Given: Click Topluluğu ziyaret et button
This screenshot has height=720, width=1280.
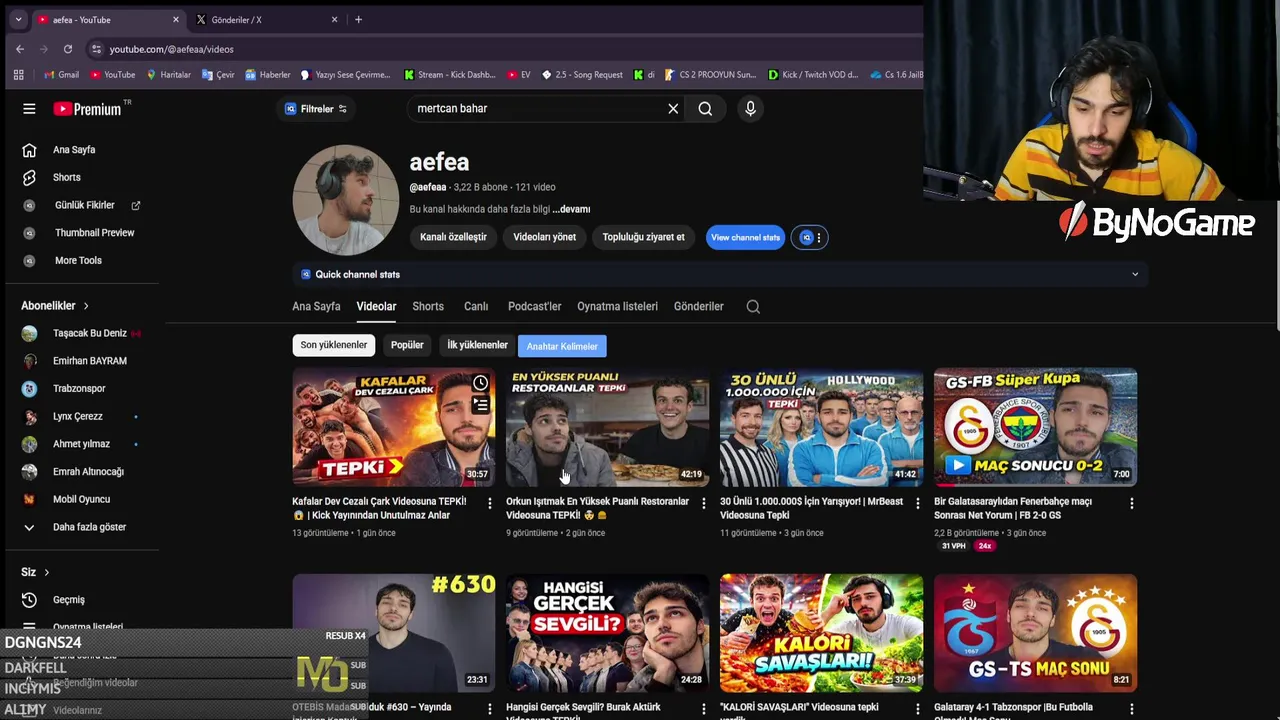Looking at the screenshot, I should click(x=643, y=237).
